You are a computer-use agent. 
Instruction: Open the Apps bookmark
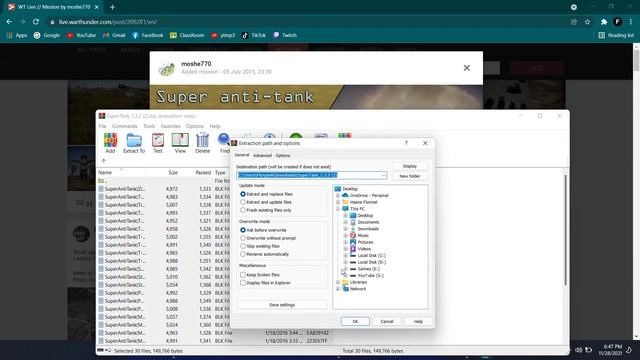(x=17, y=36)
